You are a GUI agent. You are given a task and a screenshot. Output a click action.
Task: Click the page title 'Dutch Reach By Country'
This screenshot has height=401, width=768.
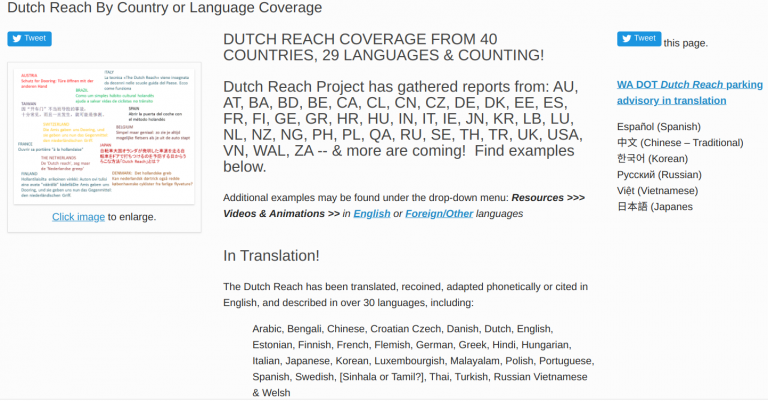[164, 8]
